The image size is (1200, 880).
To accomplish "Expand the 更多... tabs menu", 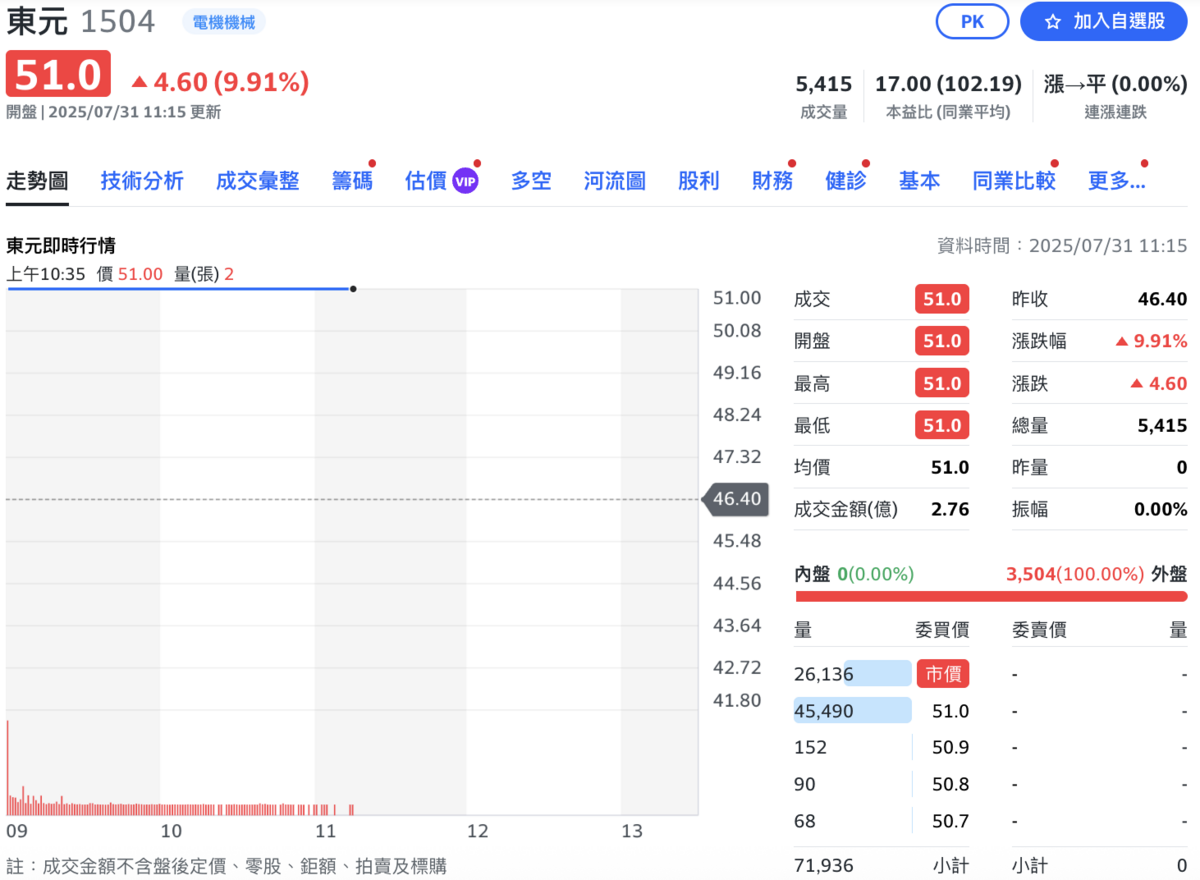I will click(x=1116, y=181).
